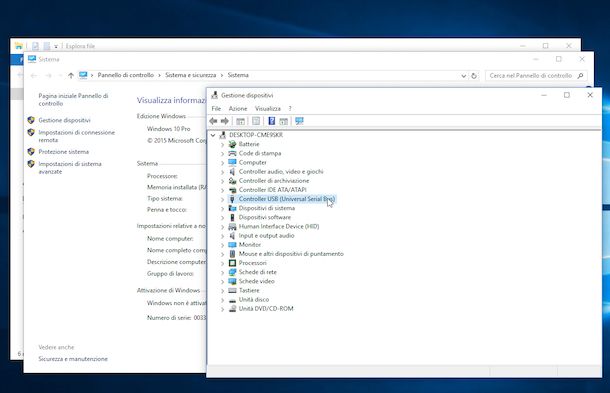Click the Dispositivi di sistema folder icon
Screen dimensions: 610x393
click(232, 208)
